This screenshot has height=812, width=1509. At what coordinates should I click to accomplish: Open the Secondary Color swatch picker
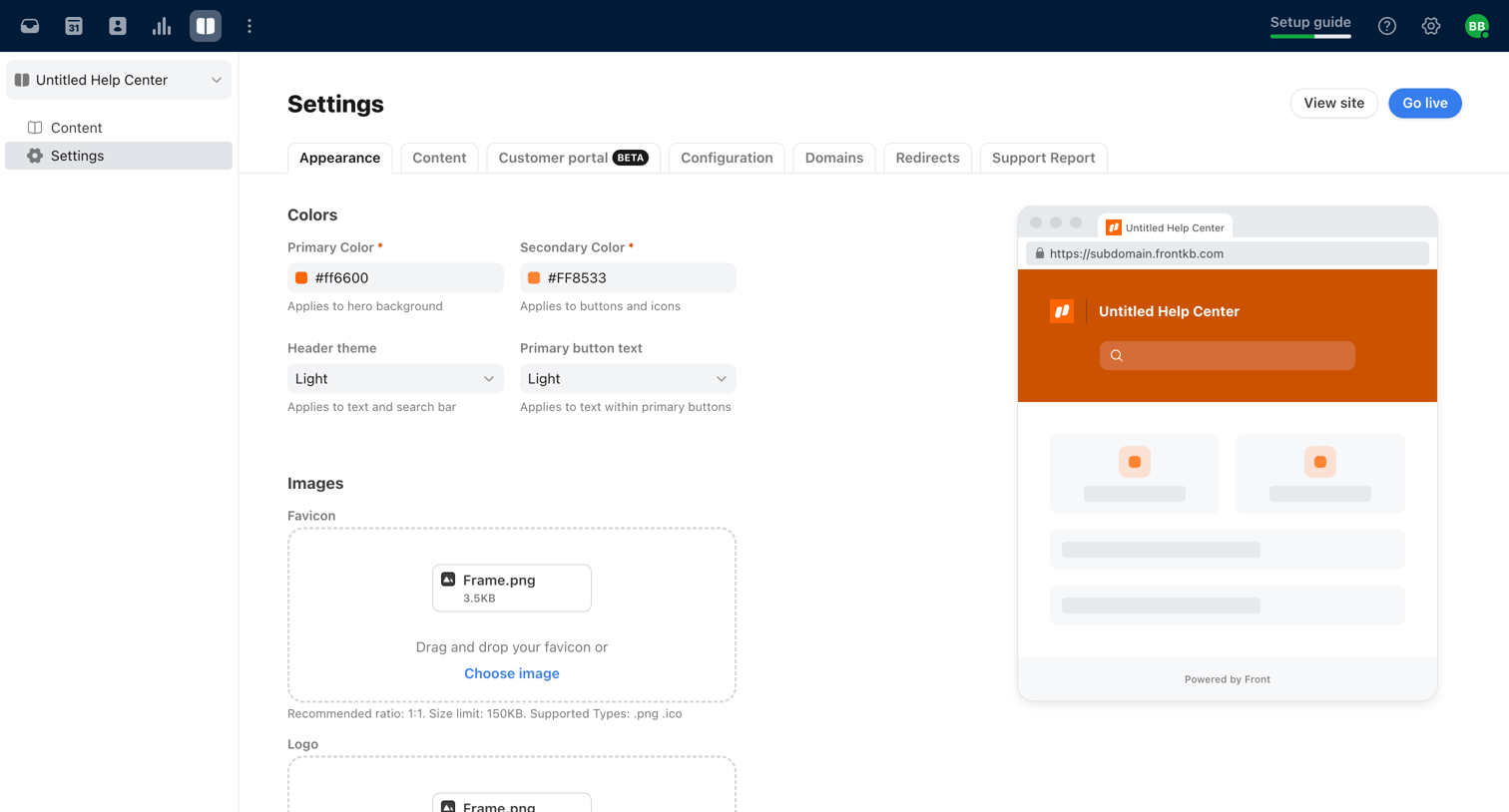coord(534,278)
